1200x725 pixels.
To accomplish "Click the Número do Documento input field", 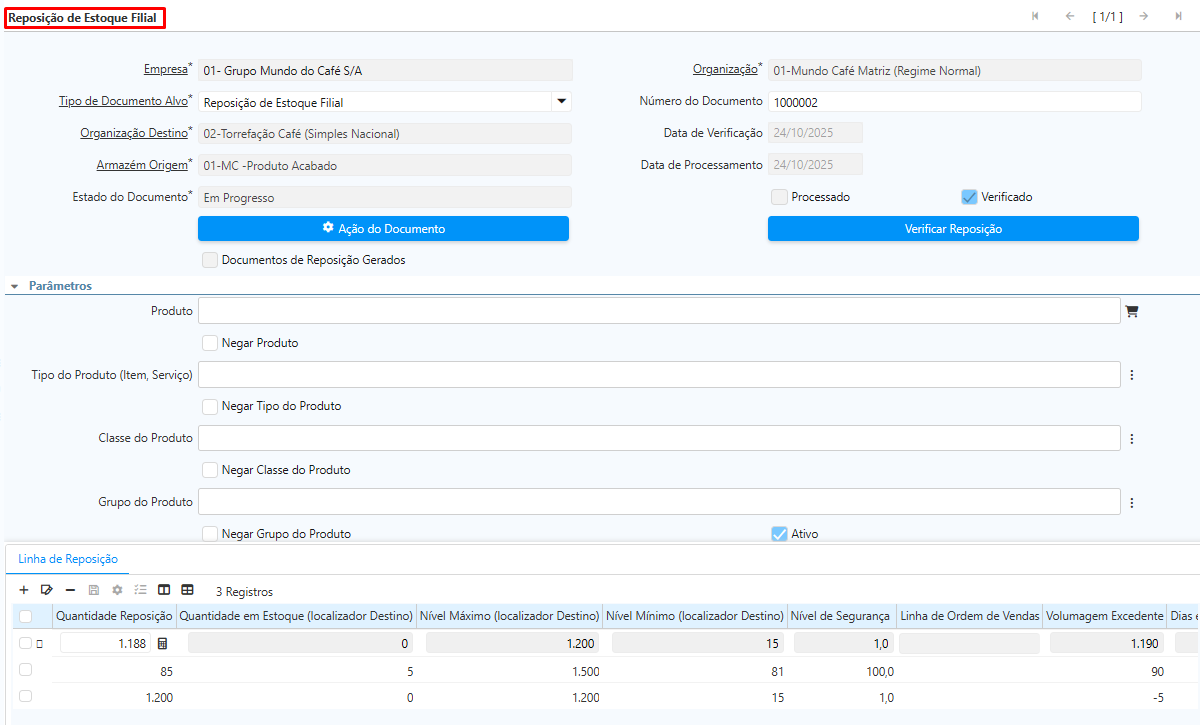I will coord(954,102).
